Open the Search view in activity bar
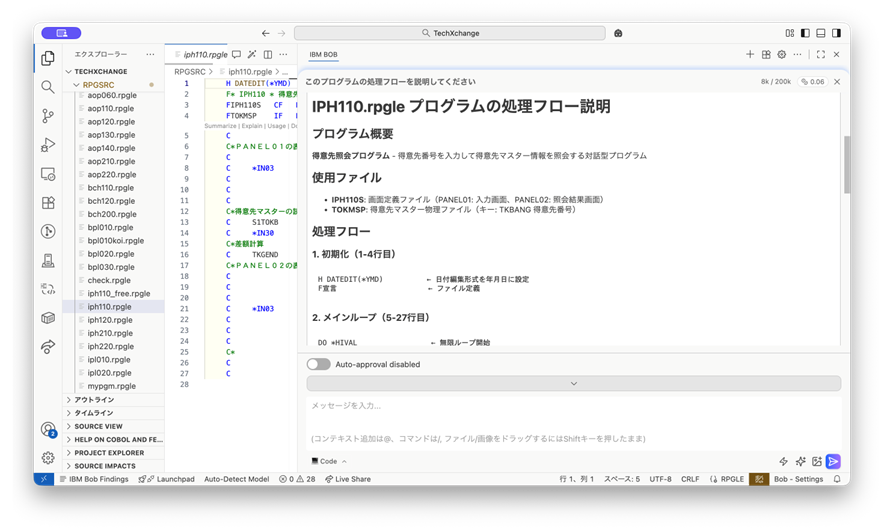The height and width of the screenshot is (530, 884). 48,87
